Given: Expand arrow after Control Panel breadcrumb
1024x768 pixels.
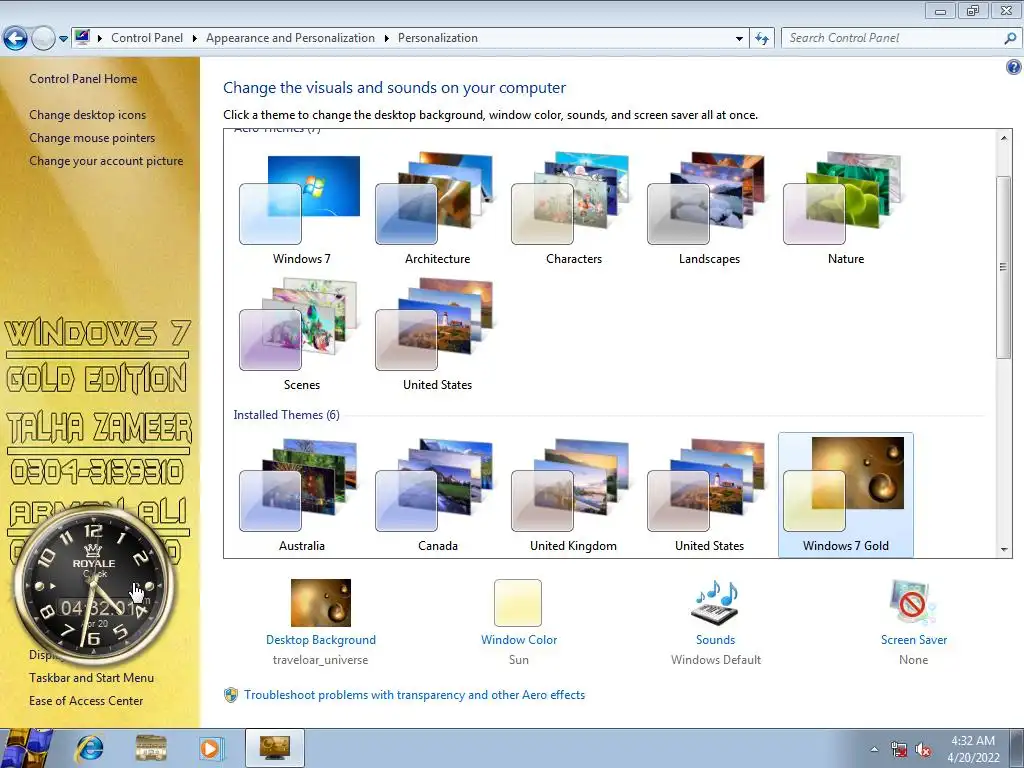Looking at the screenshot, I should click(195, 39).
